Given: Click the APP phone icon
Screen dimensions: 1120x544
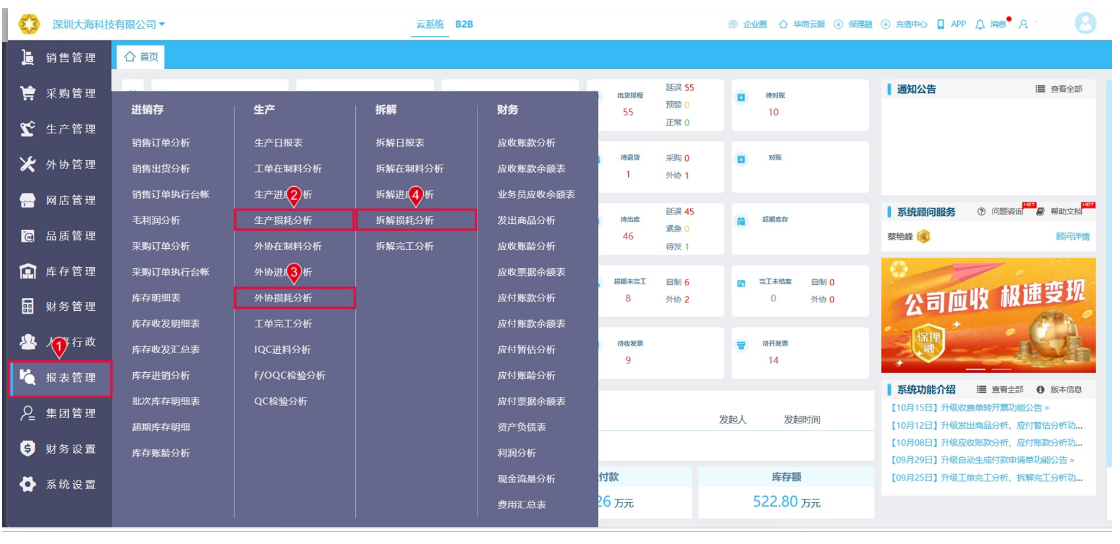Looking at the screenshot, I should point(941,24).
